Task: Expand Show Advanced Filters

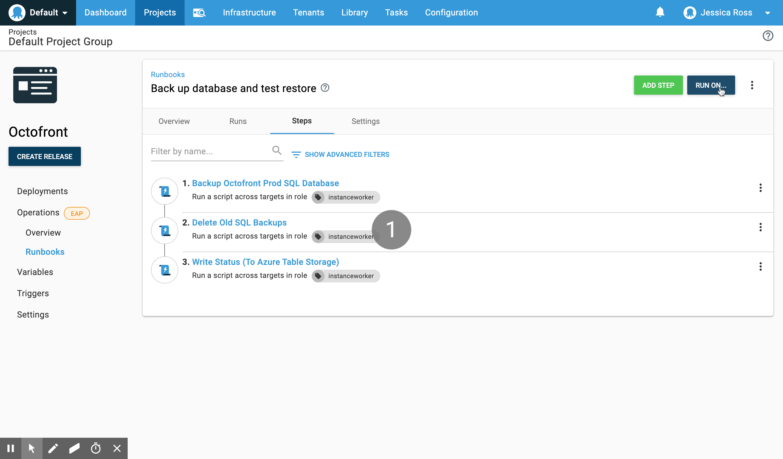Action: click(341, 154)
